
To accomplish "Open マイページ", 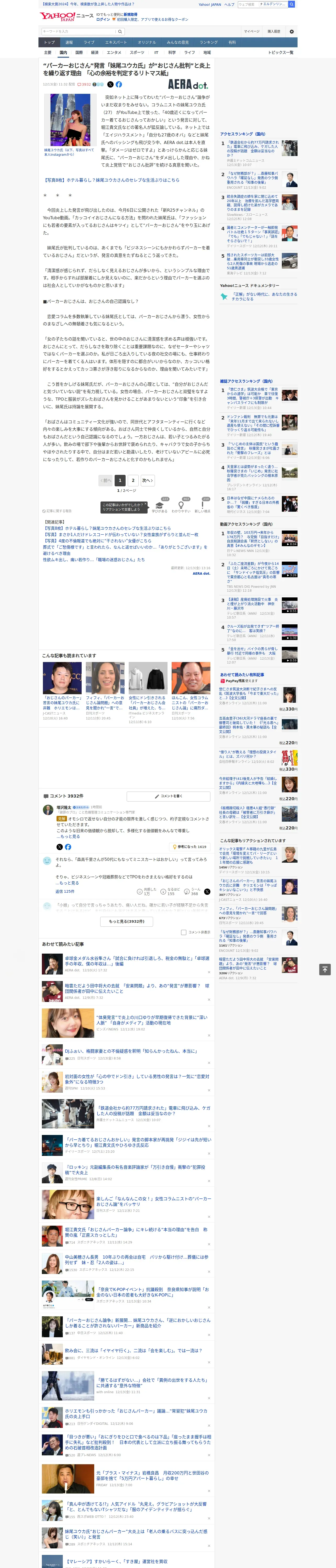I will pos(251,32).
